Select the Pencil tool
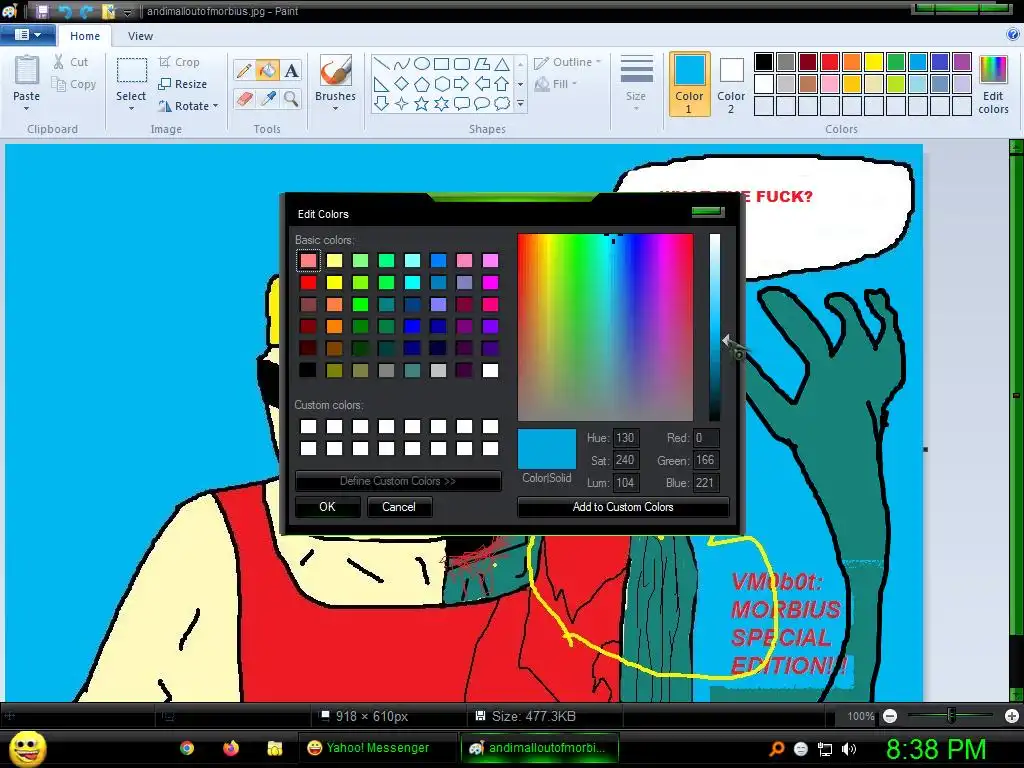This screenshot has height=768, width=1024. [x=244, y=70]
